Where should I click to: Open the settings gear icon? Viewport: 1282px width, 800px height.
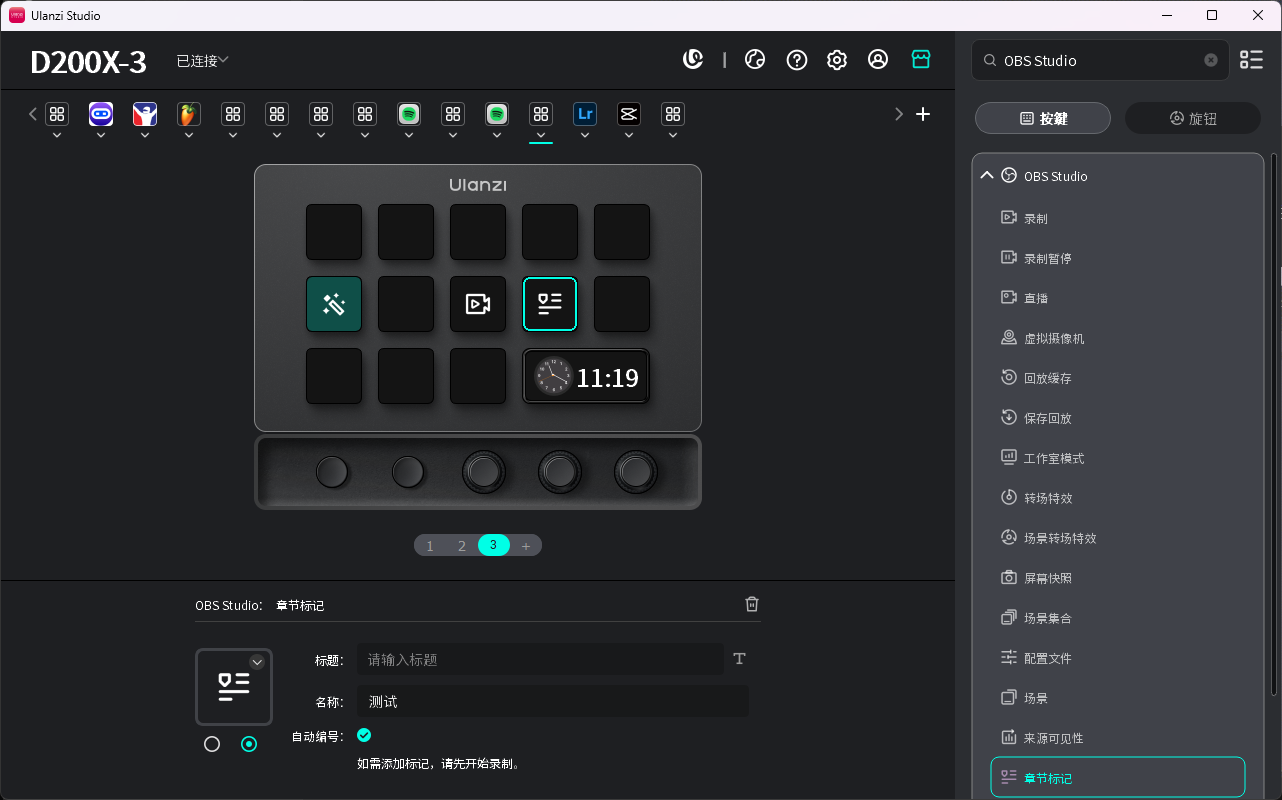click(836, 59)
